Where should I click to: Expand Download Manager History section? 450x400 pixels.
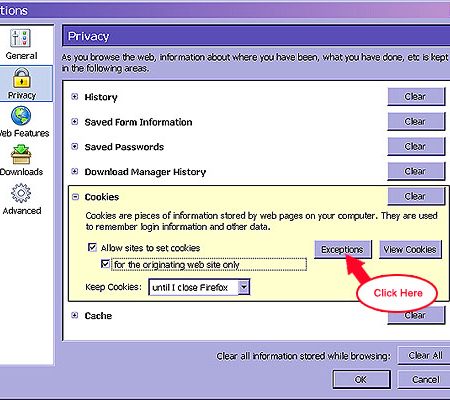[x=75, y=171]
